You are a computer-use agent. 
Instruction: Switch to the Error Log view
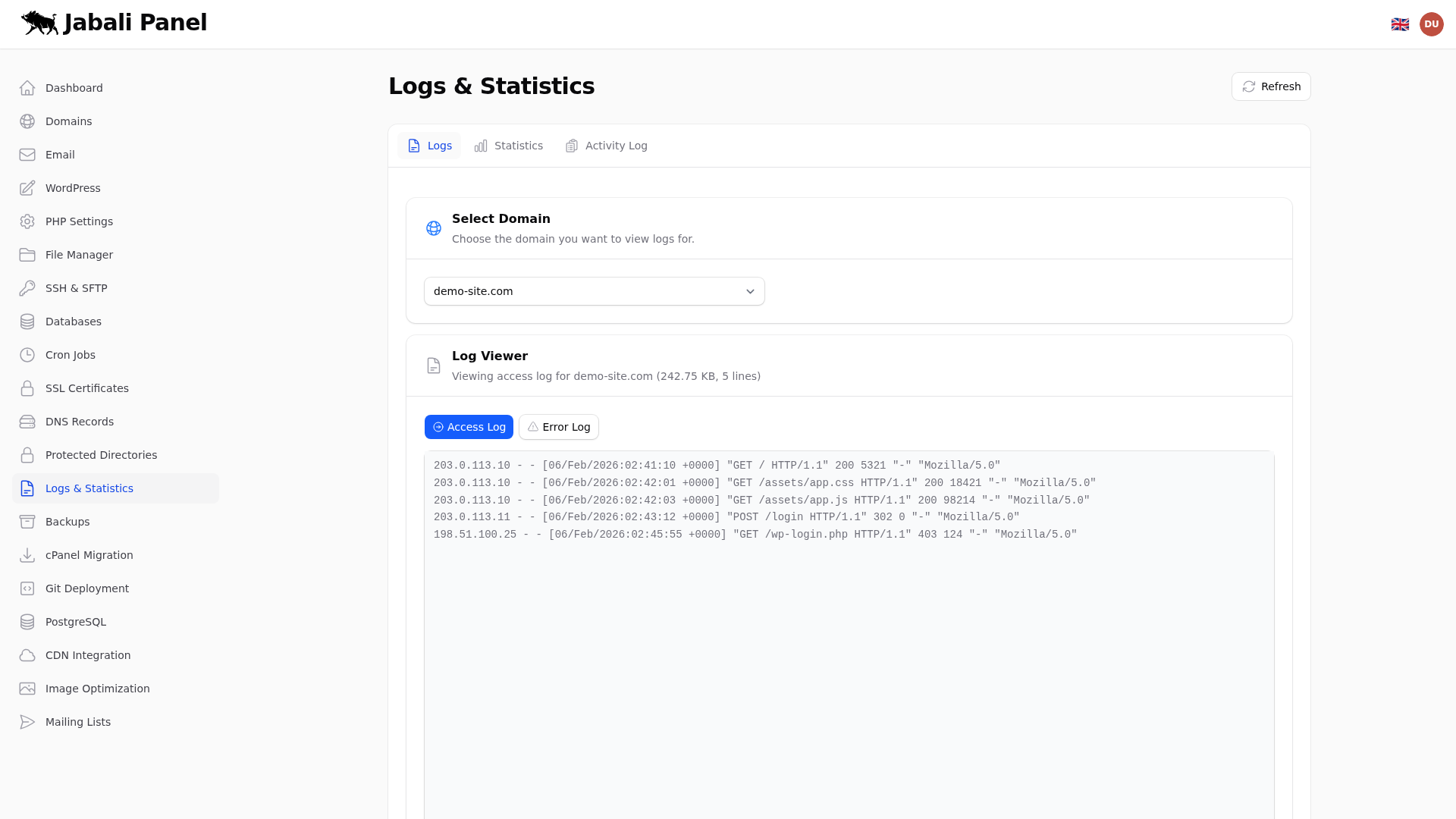tap(558, 427)
